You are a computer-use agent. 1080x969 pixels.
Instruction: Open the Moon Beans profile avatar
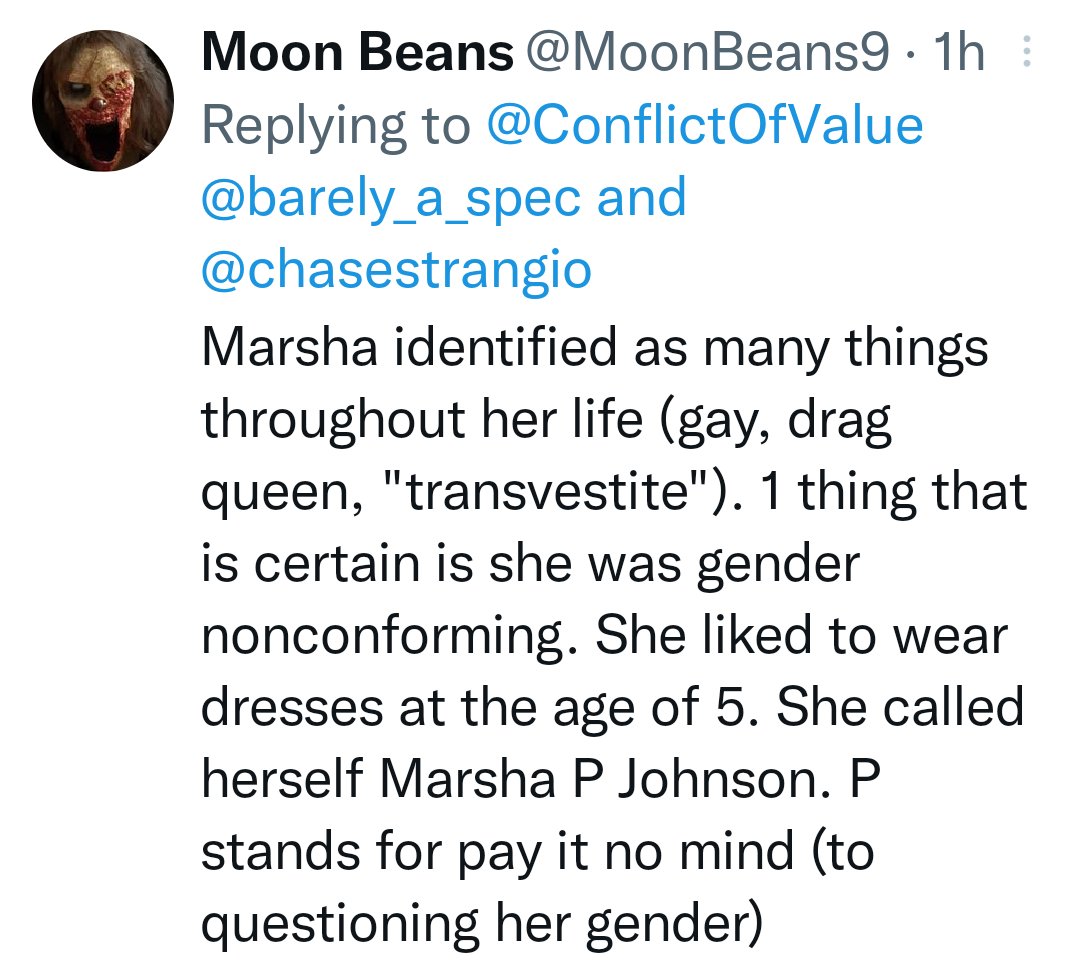103,101
